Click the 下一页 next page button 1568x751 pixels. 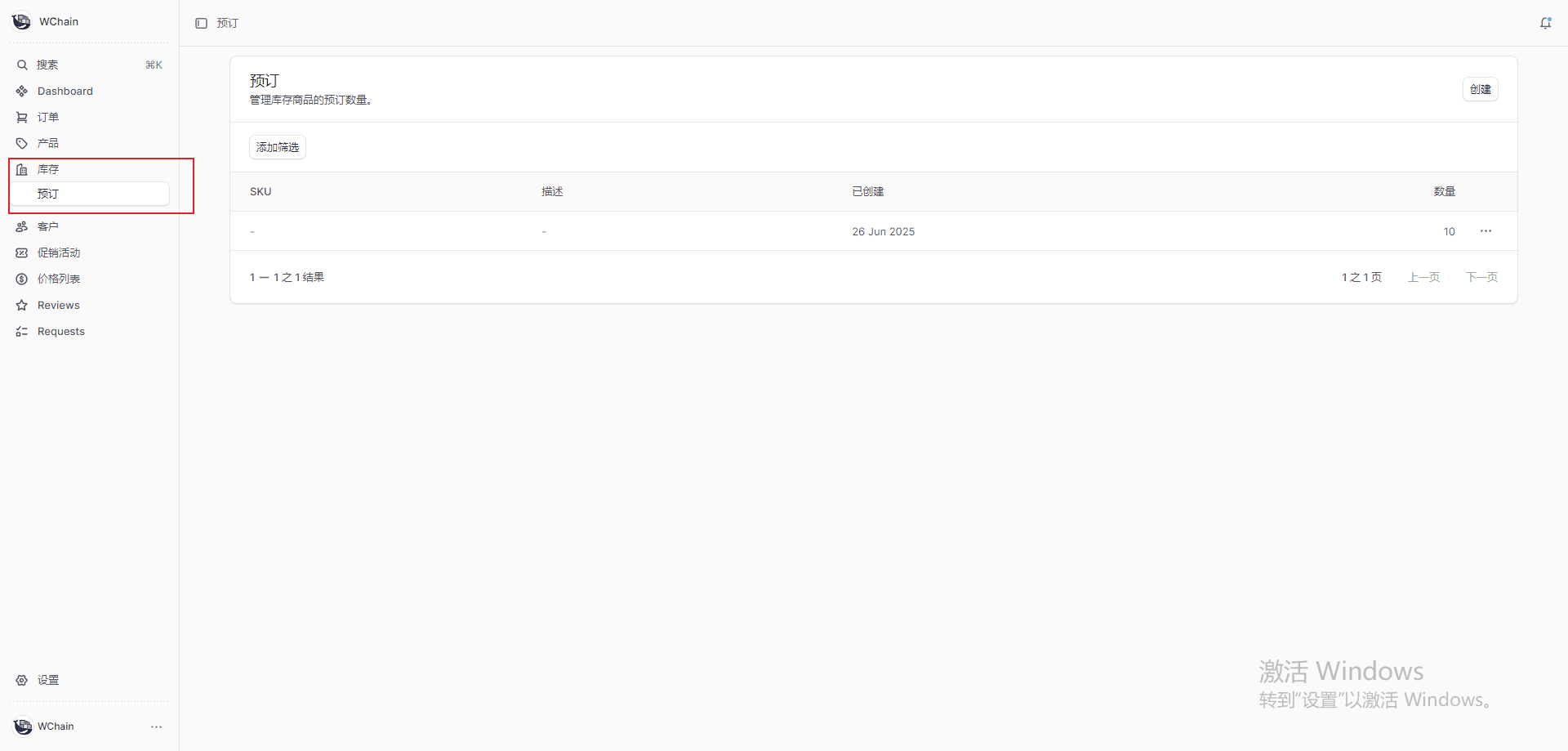coord(1481,278)
